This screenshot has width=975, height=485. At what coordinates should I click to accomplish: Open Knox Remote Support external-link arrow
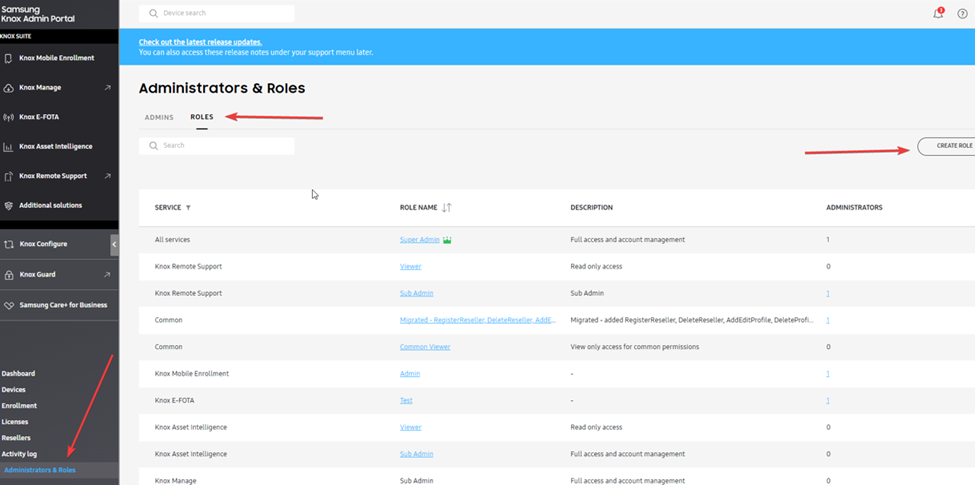108,176
